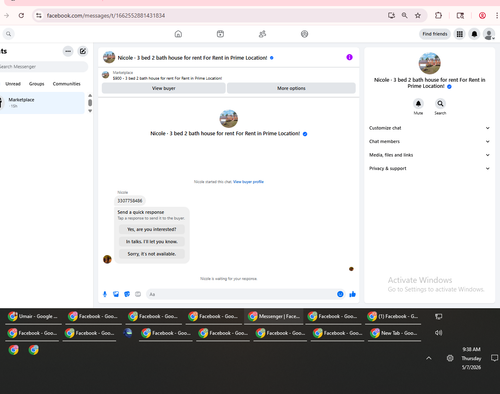The width and height of the screenshot is (500, 394).
Task: Click the address bar URL
Action: [x=106, y=15]
